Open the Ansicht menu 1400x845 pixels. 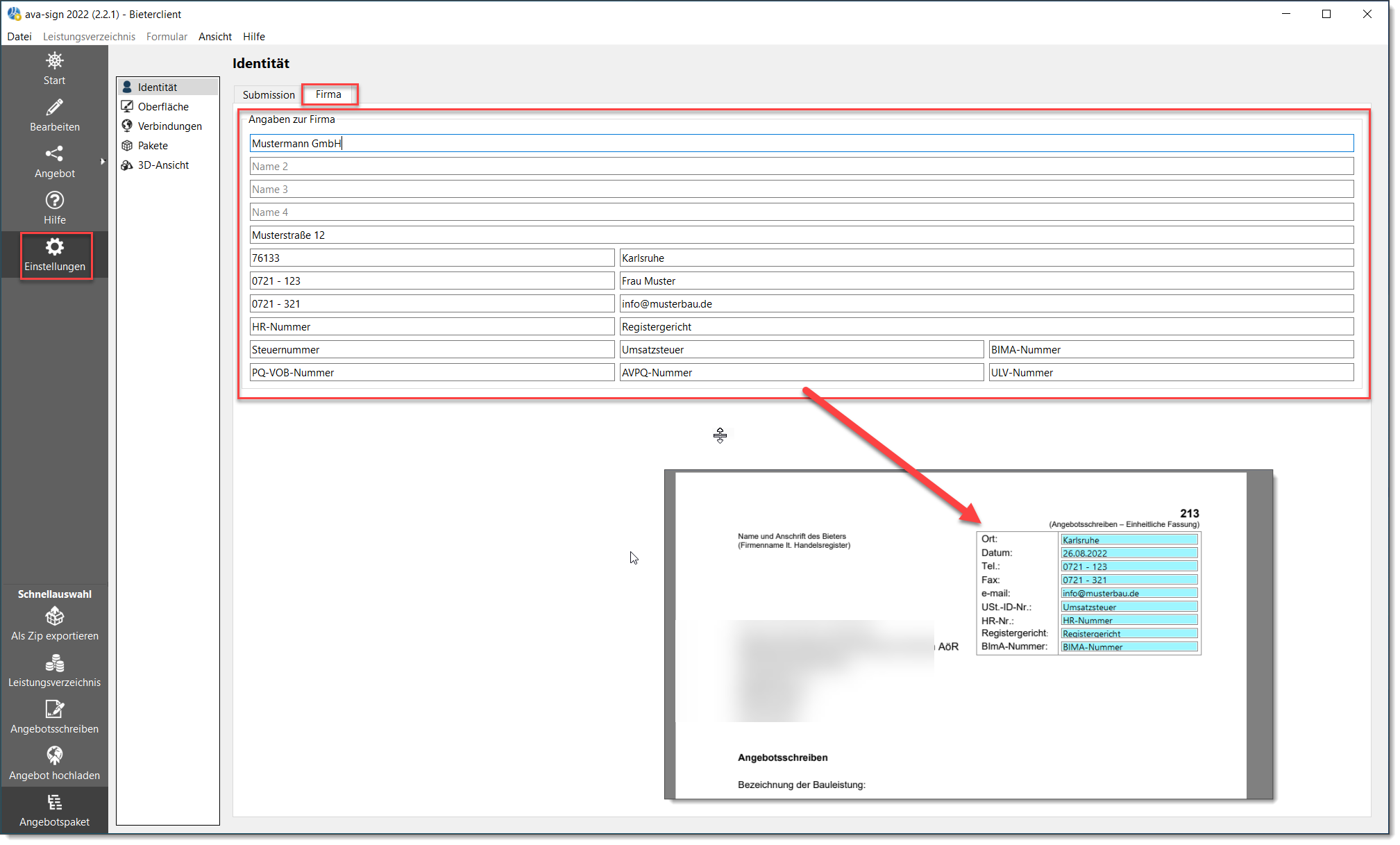point(215,36)
